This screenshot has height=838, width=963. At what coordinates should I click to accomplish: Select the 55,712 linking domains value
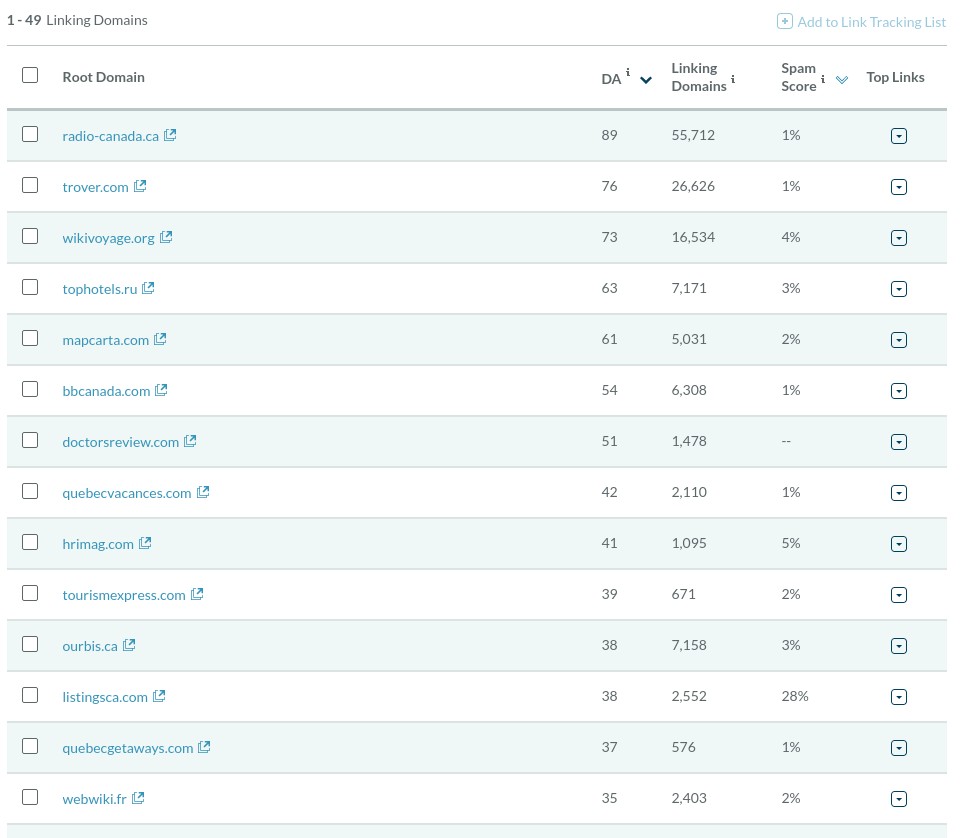coord(693,135)
